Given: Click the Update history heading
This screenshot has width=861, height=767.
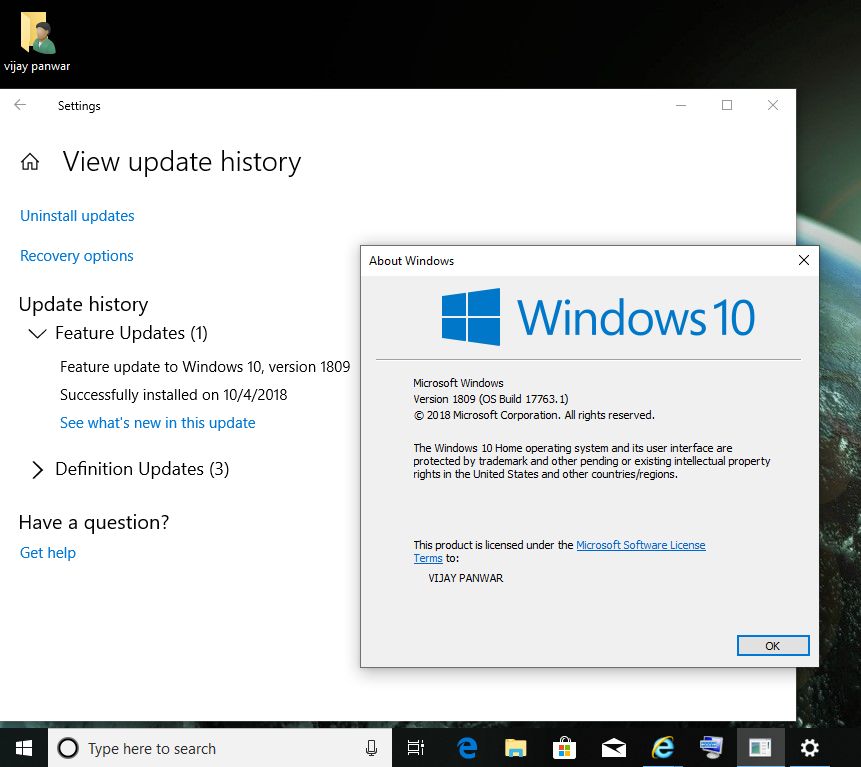Looking at the screenshot, I should tap(83, 304).
